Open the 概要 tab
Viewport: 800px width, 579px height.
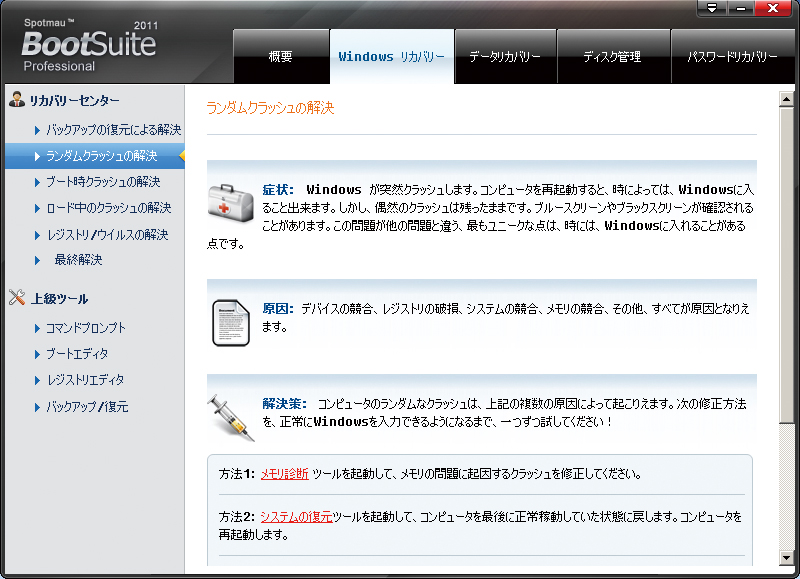click(281, 57)
